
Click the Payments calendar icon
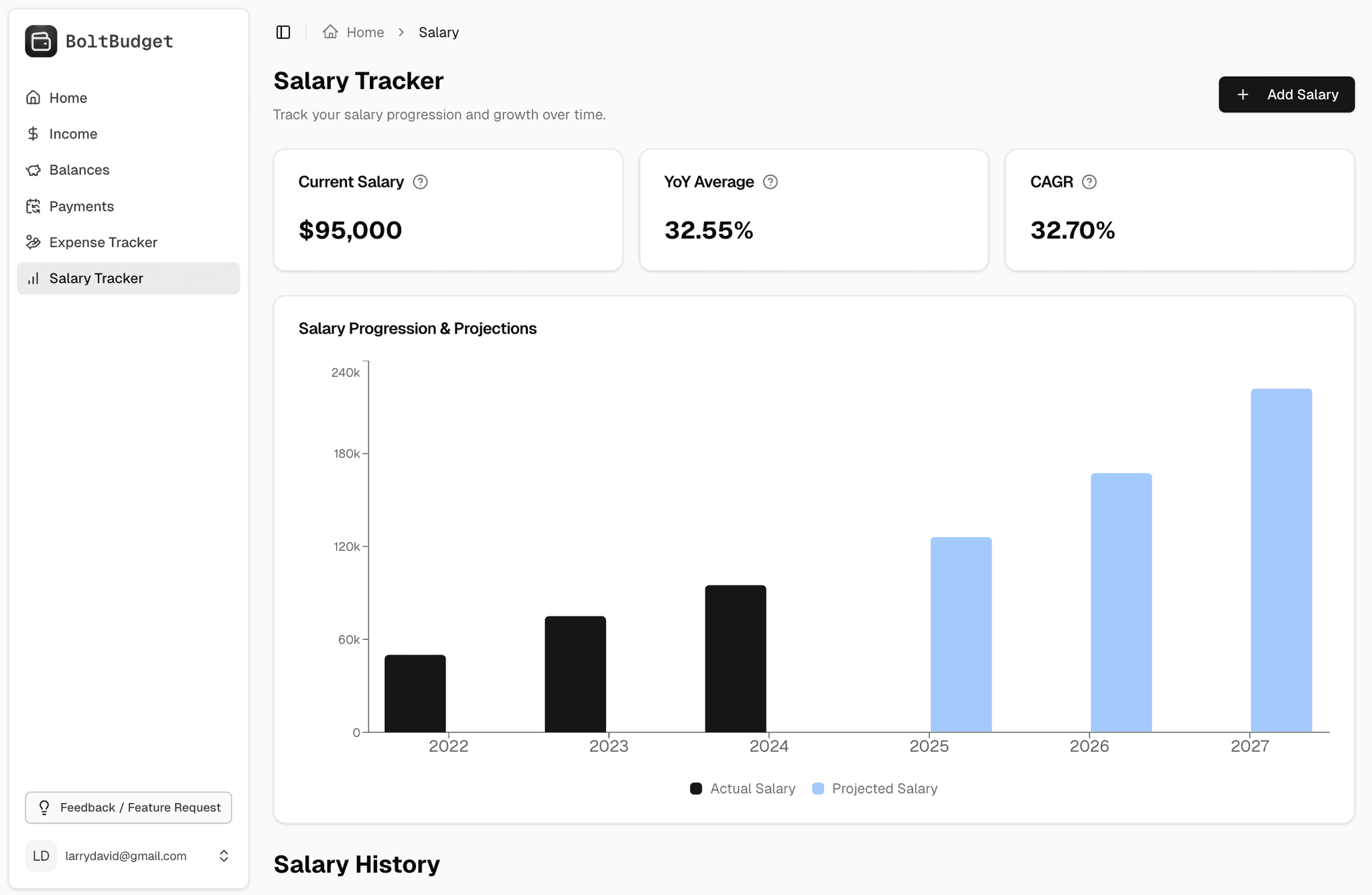[33, 206]
